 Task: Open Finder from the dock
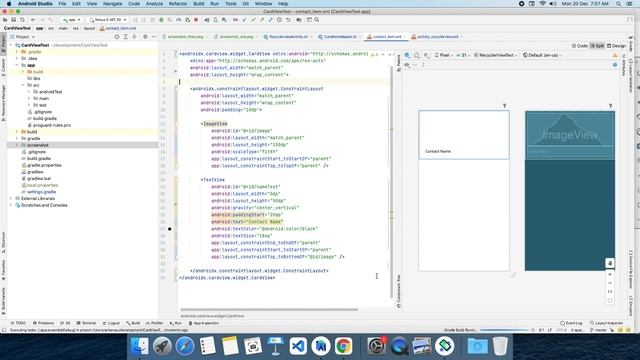(140, 346)
